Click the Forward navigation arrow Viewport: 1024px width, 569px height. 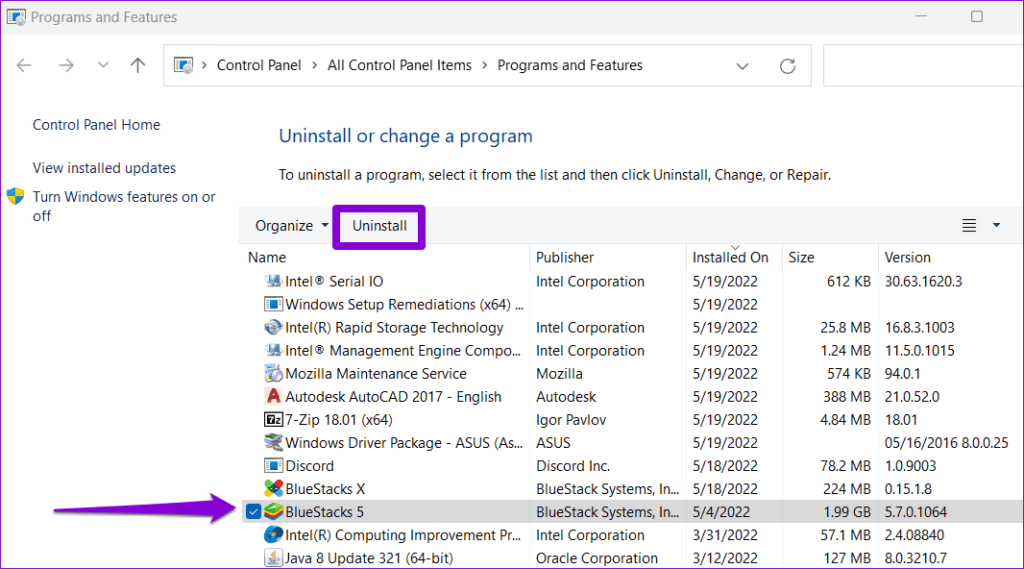(66, 65)
